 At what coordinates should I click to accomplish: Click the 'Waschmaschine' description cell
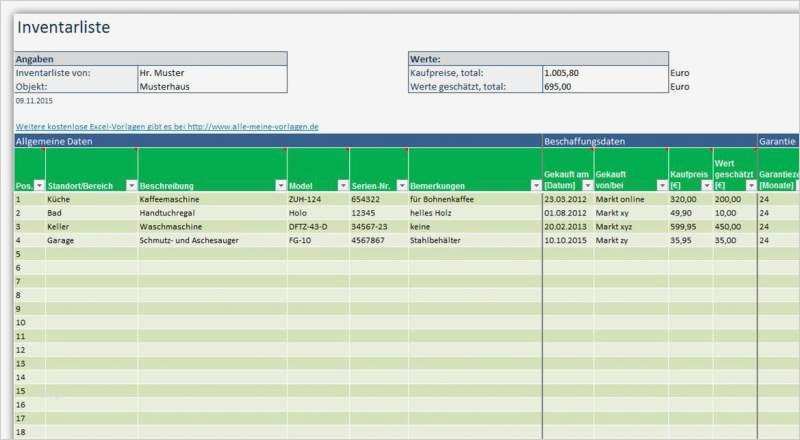point(213,227)
